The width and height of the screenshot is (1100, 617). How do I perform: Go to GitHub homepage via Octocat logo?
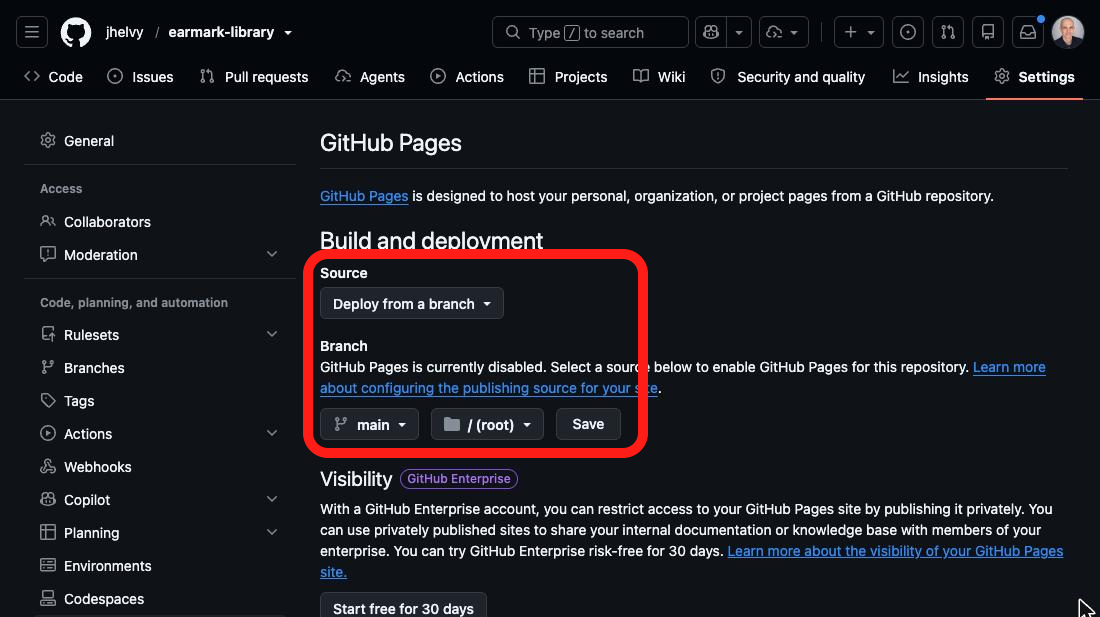[x=76, y=32]
